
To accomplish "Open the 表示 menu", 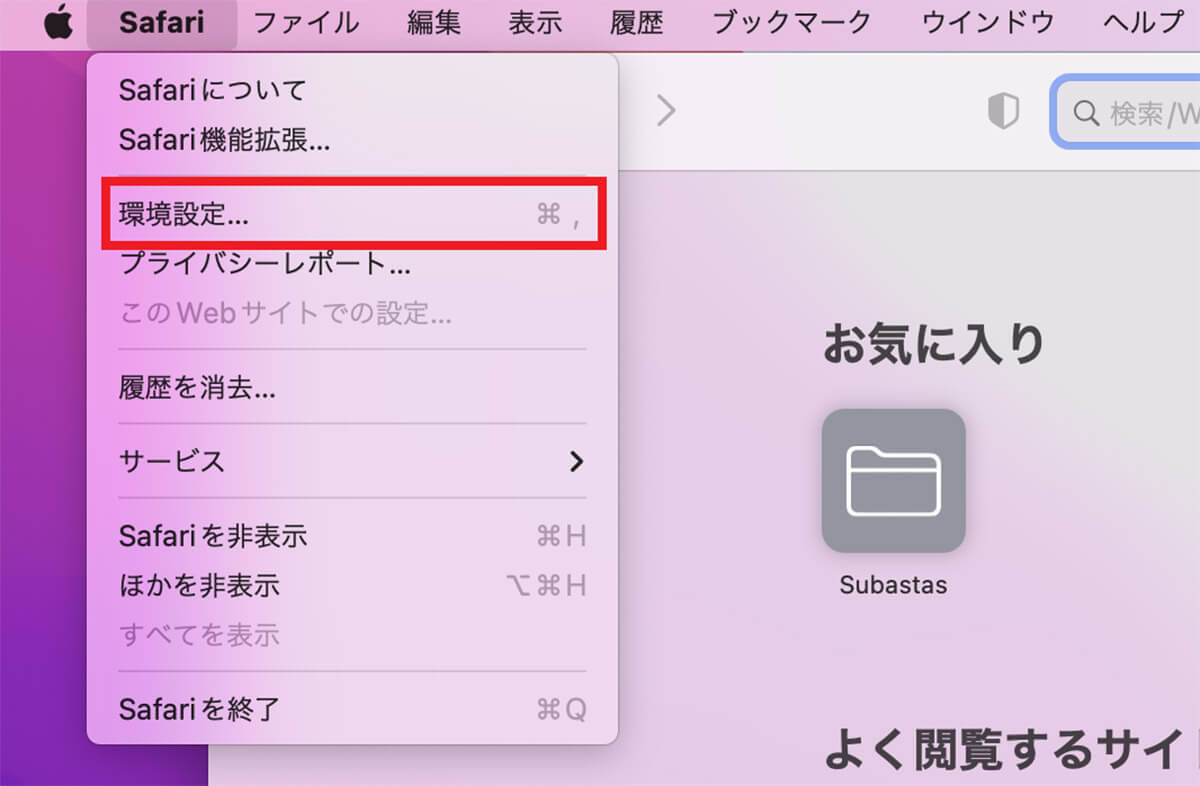I will pyautogui.click(x=535, y=22).
